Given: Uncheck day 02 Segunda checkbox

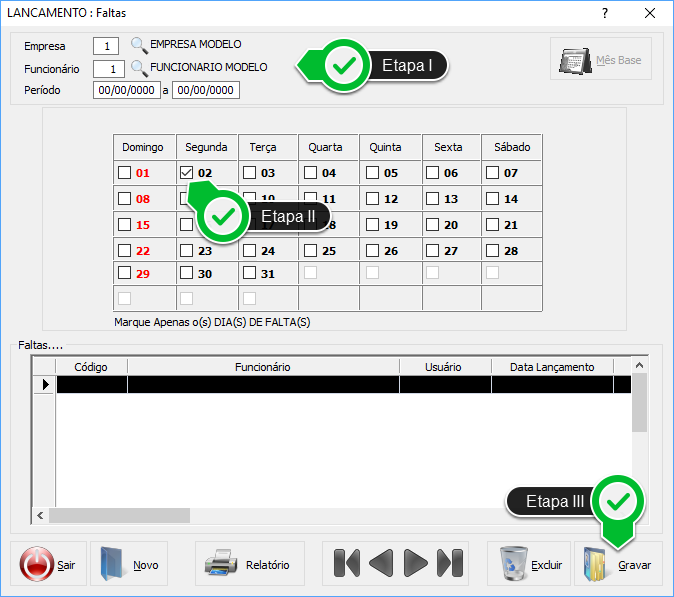Looking at the screenshot, I should [187, 172].
